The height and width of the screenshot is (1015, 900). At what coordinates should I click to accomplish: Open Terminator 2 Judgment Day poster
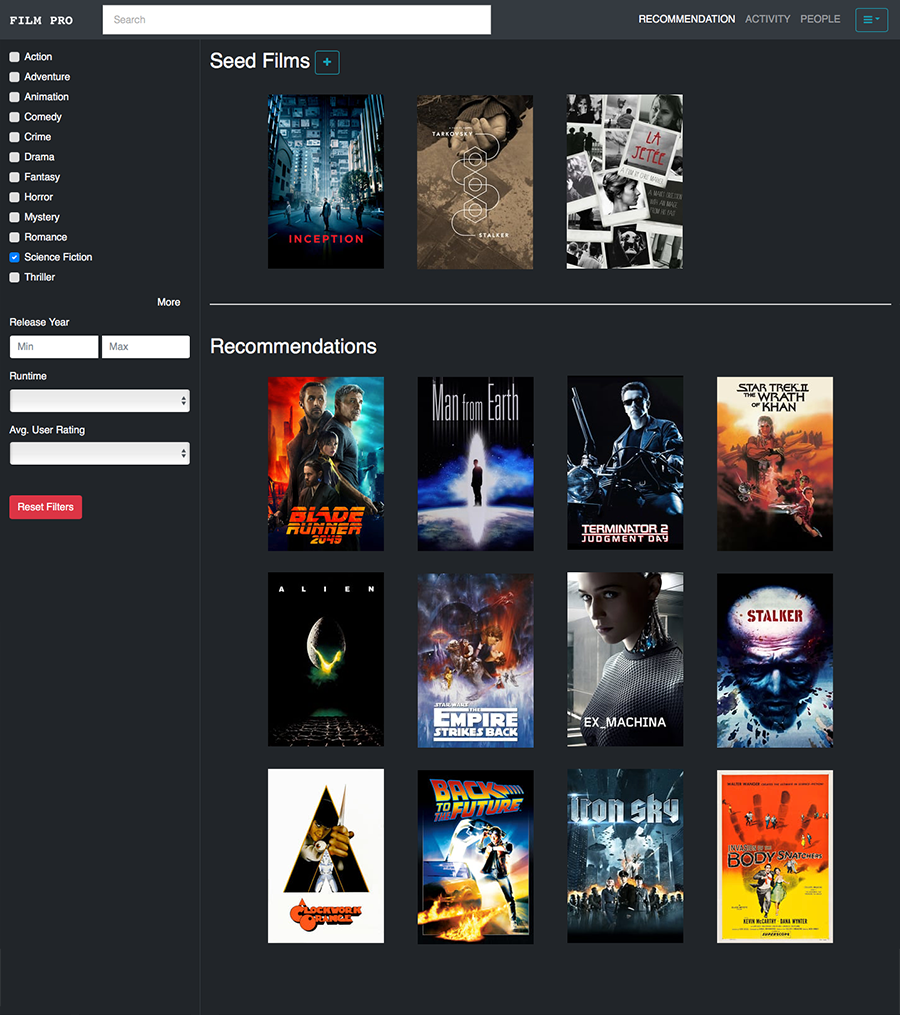tap(625, 463)
